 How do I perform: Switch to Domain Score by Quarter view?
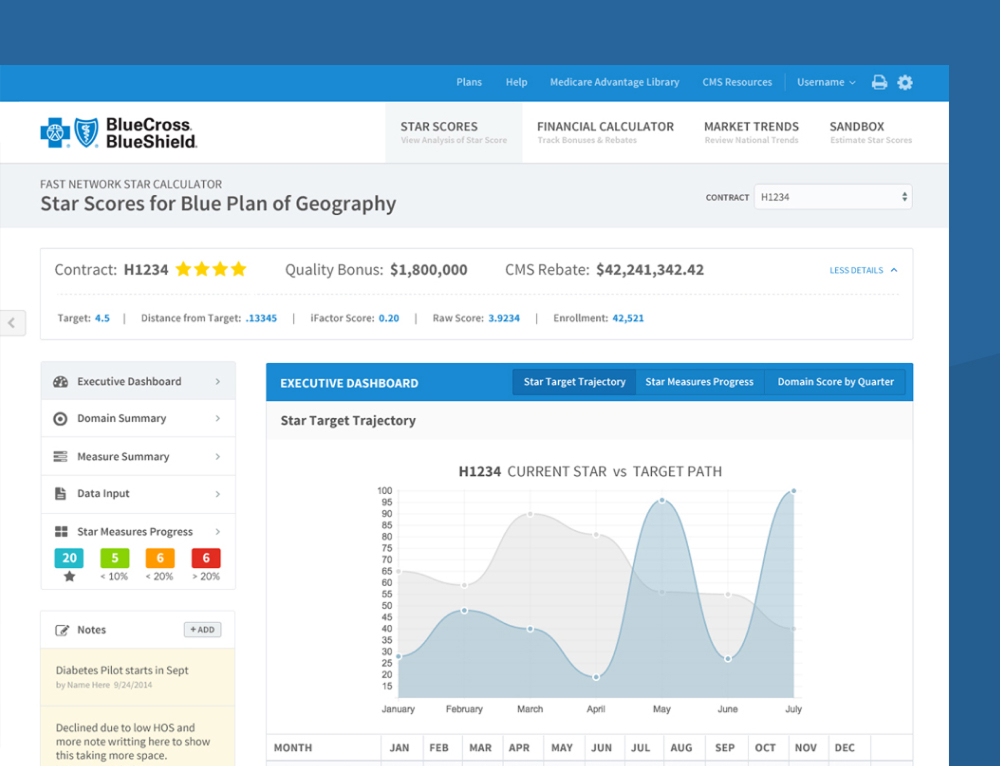835,382
